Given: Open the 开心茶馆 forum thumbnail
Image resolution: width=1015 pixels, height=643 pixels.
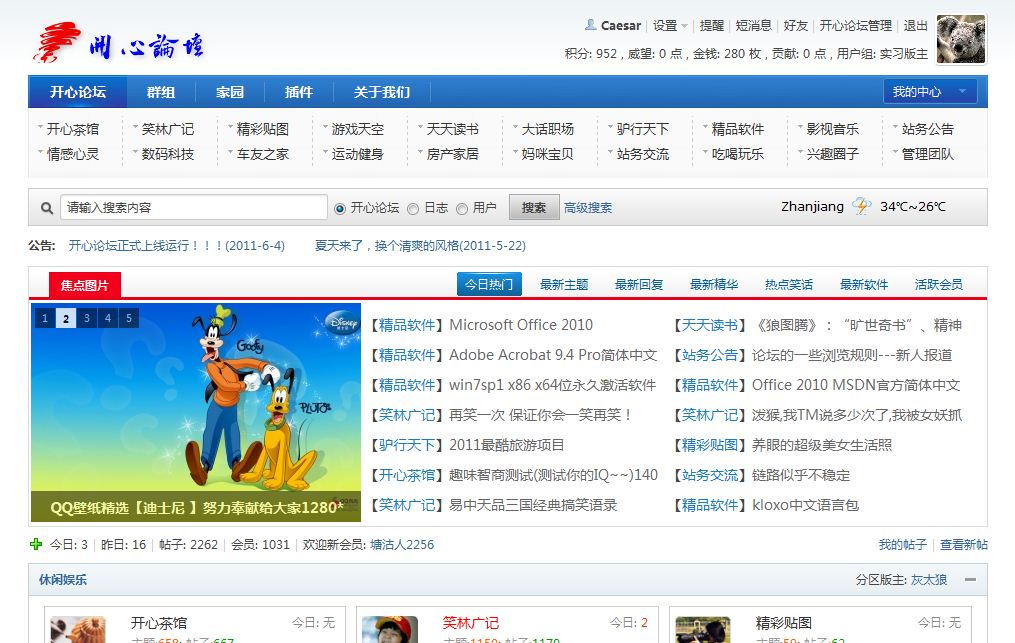Looking at the screenshot, I should (78, 629).
